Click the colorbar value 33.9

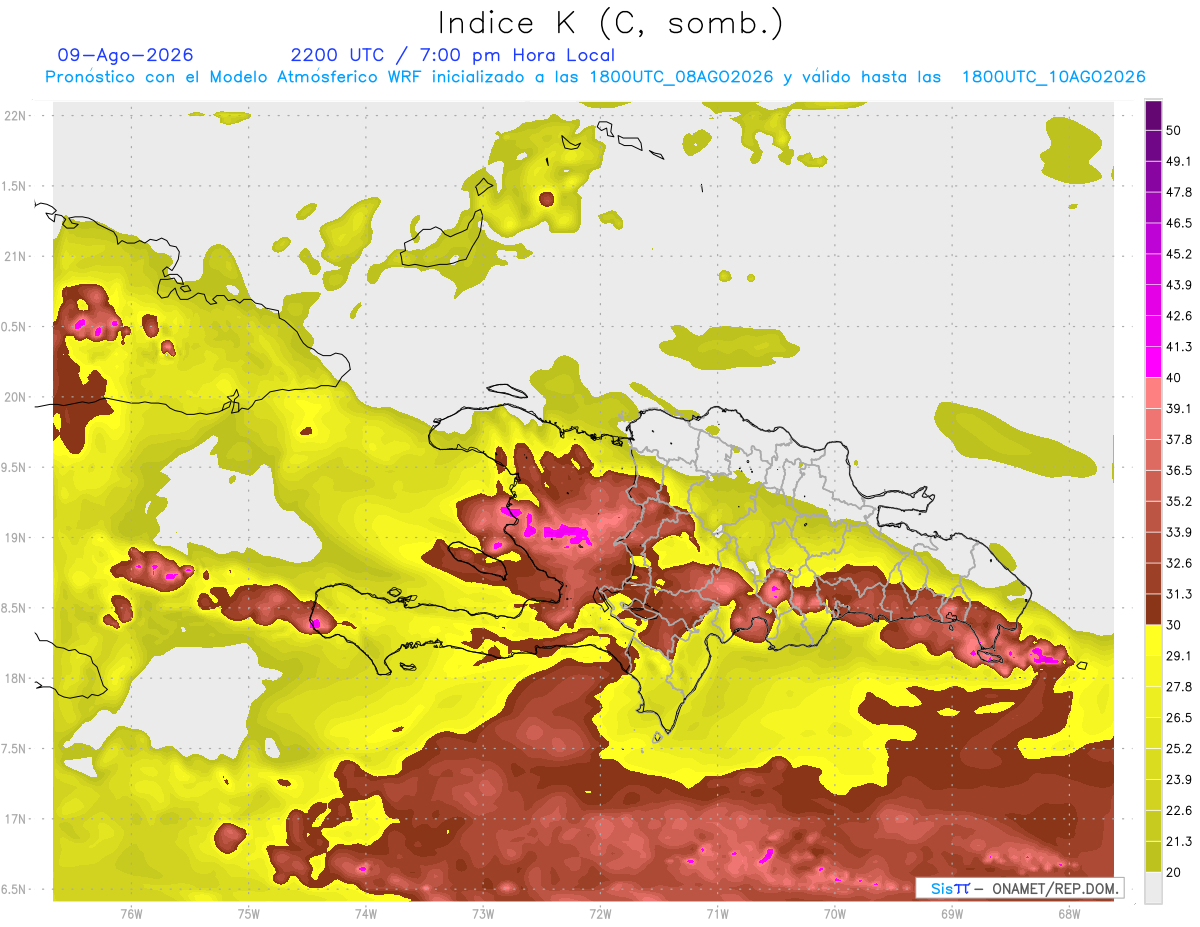[x=1179, y=532]
